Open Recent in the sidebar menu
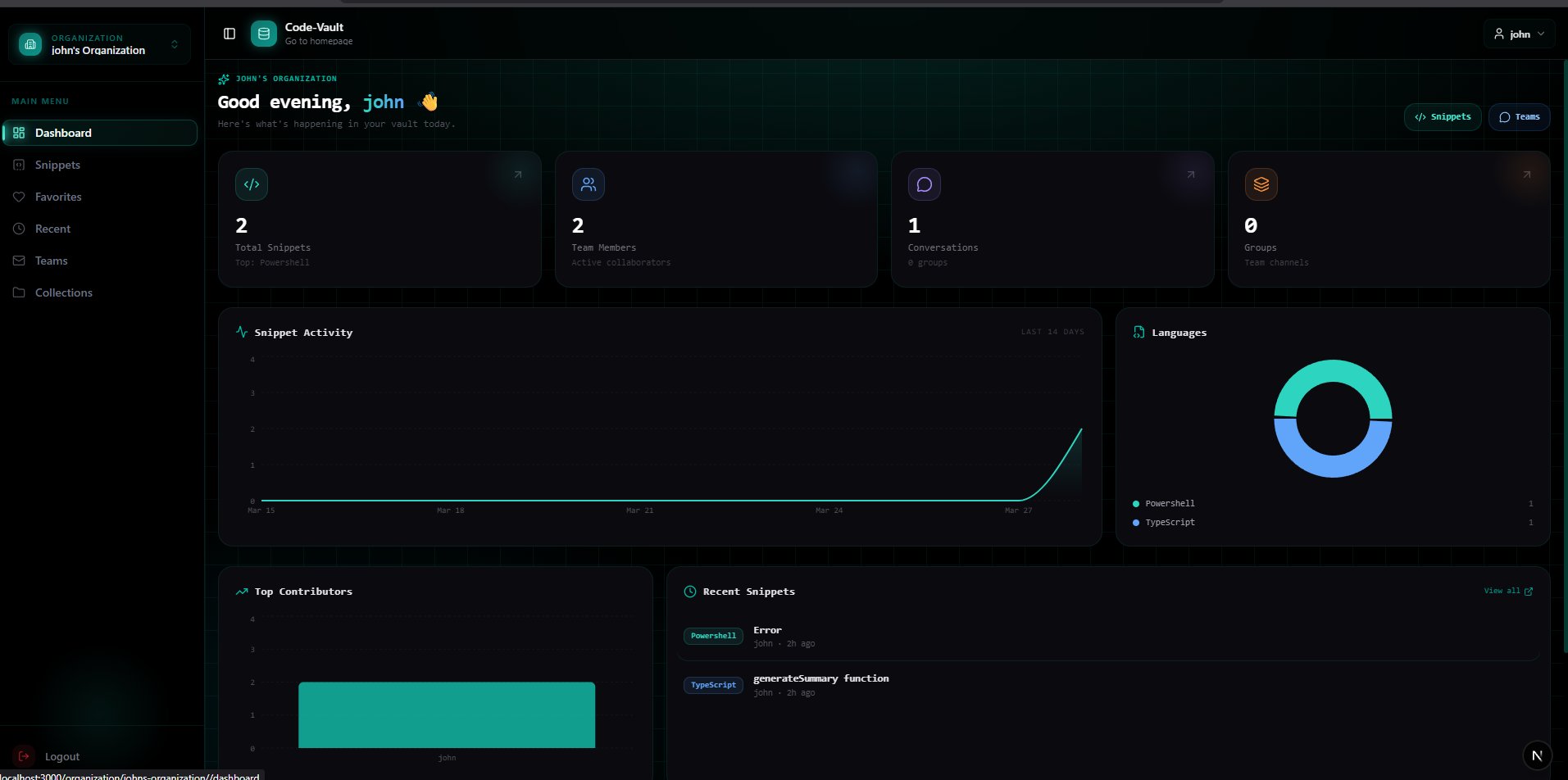 click(x=100, y=229)
